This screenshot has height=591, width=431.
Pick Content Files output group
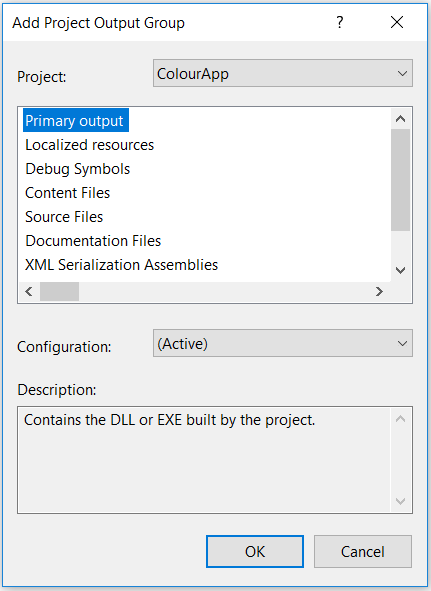click(67, 193)
